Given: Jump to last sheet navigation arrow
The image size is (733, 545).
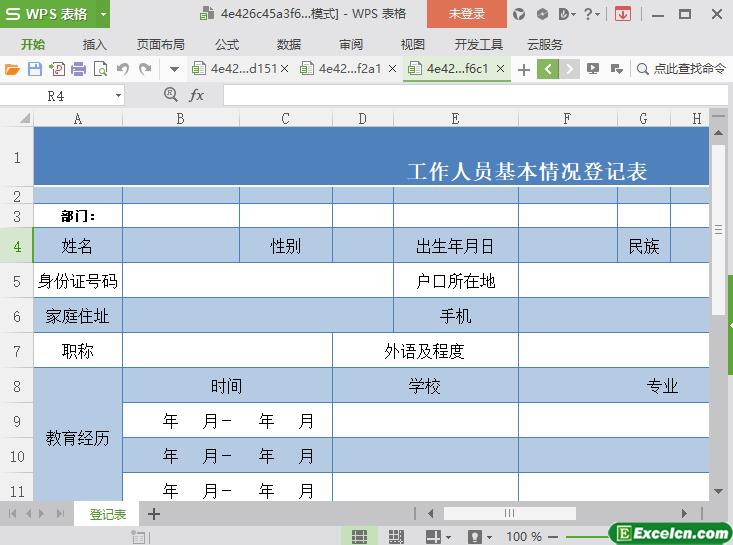Looking at the screenshot, I should pos(60,514).
